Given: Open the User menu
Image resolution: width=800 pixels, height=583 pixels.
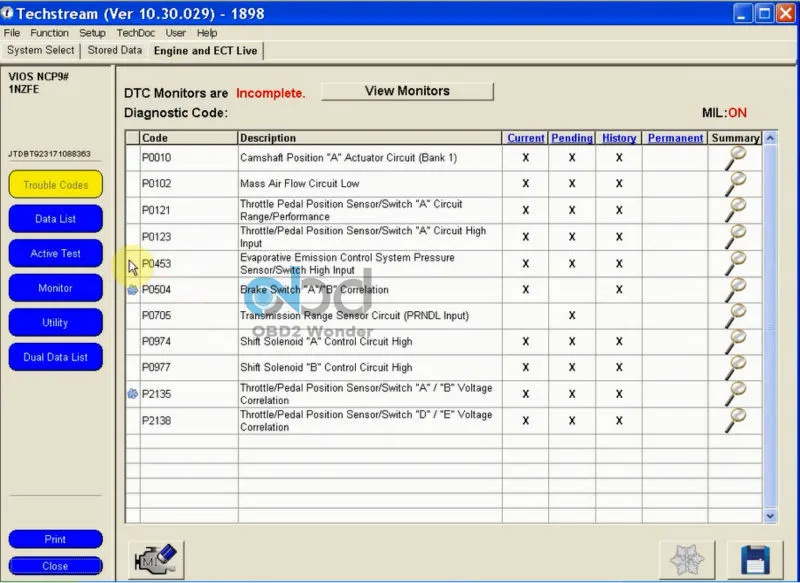Looking at the screenshot, I should (176, 33).
